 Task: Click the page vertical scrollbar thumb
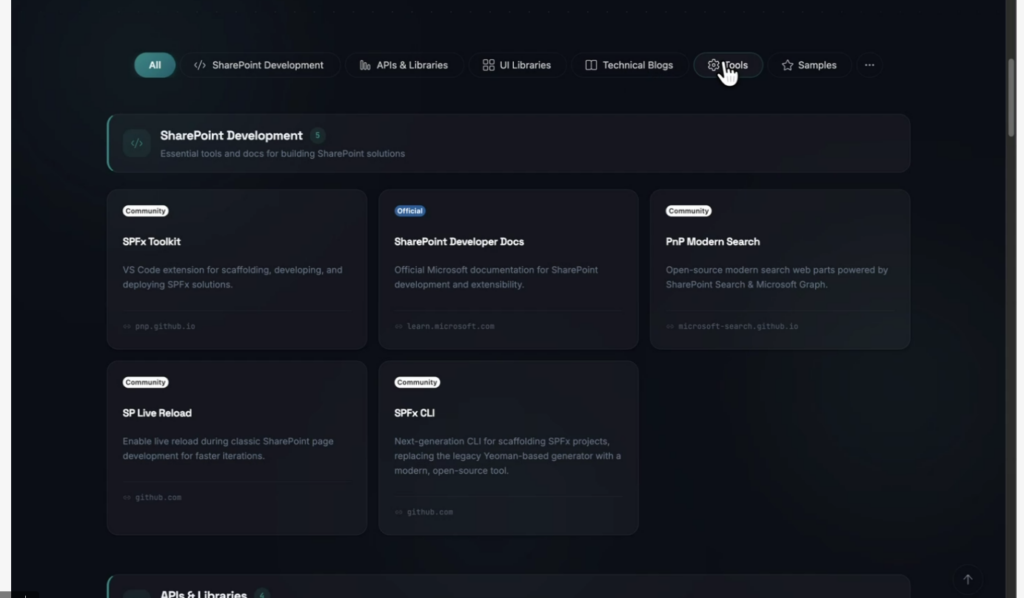[x=1011, y=98]
